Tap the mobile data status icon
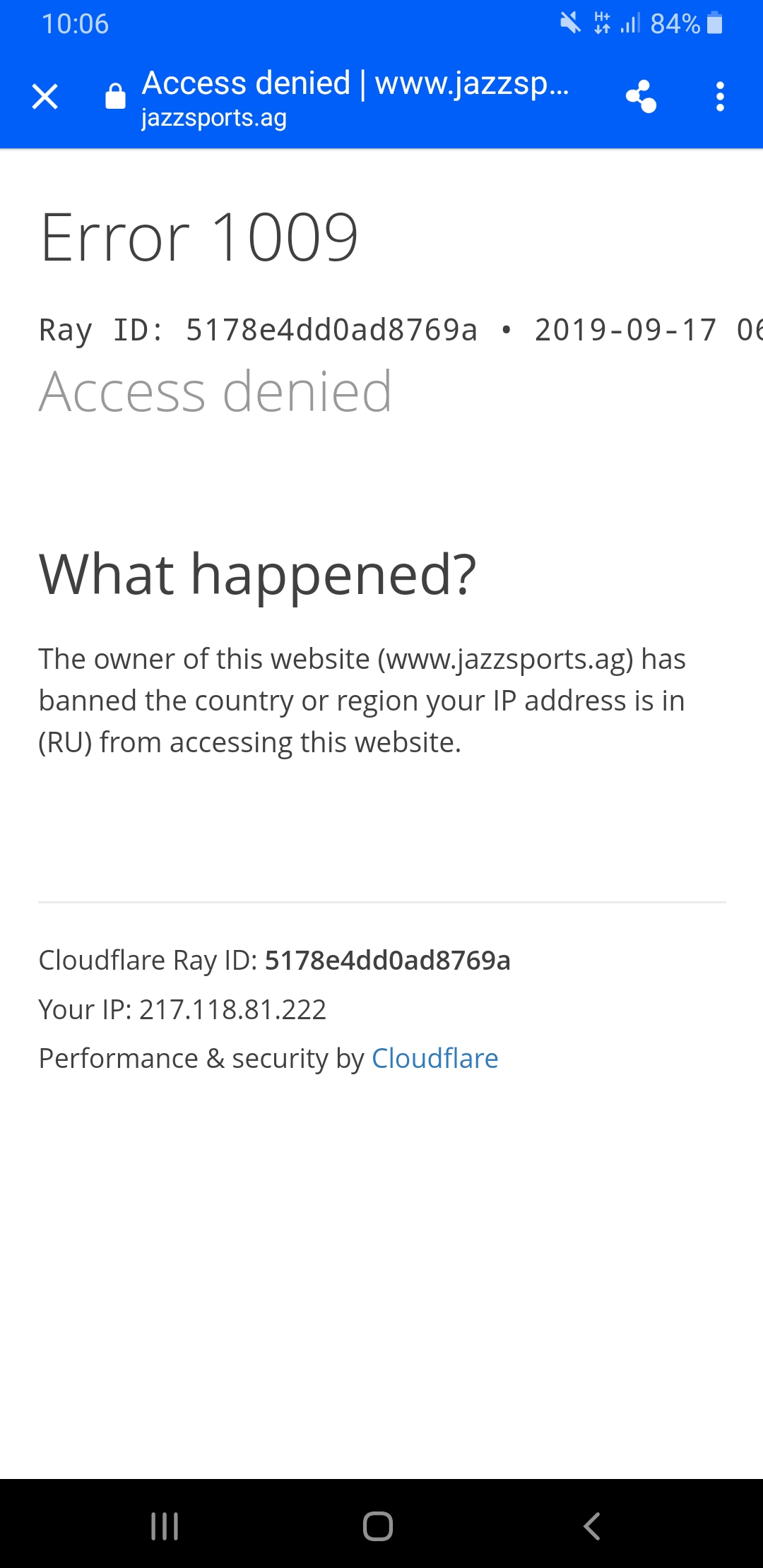The image size is (763, 1568). tap(602, 23)
